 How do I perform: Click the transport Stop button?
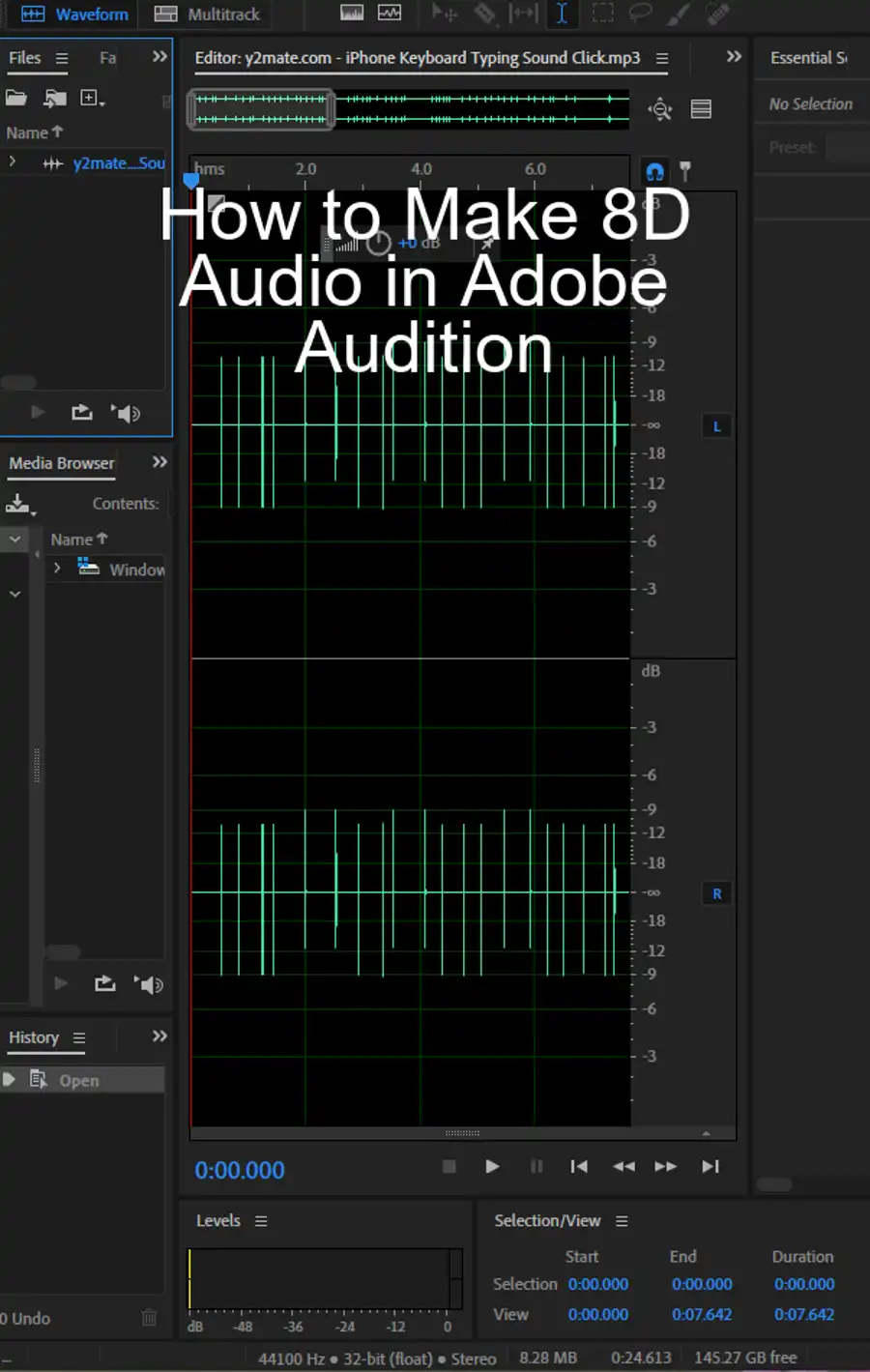point(449,1166)
